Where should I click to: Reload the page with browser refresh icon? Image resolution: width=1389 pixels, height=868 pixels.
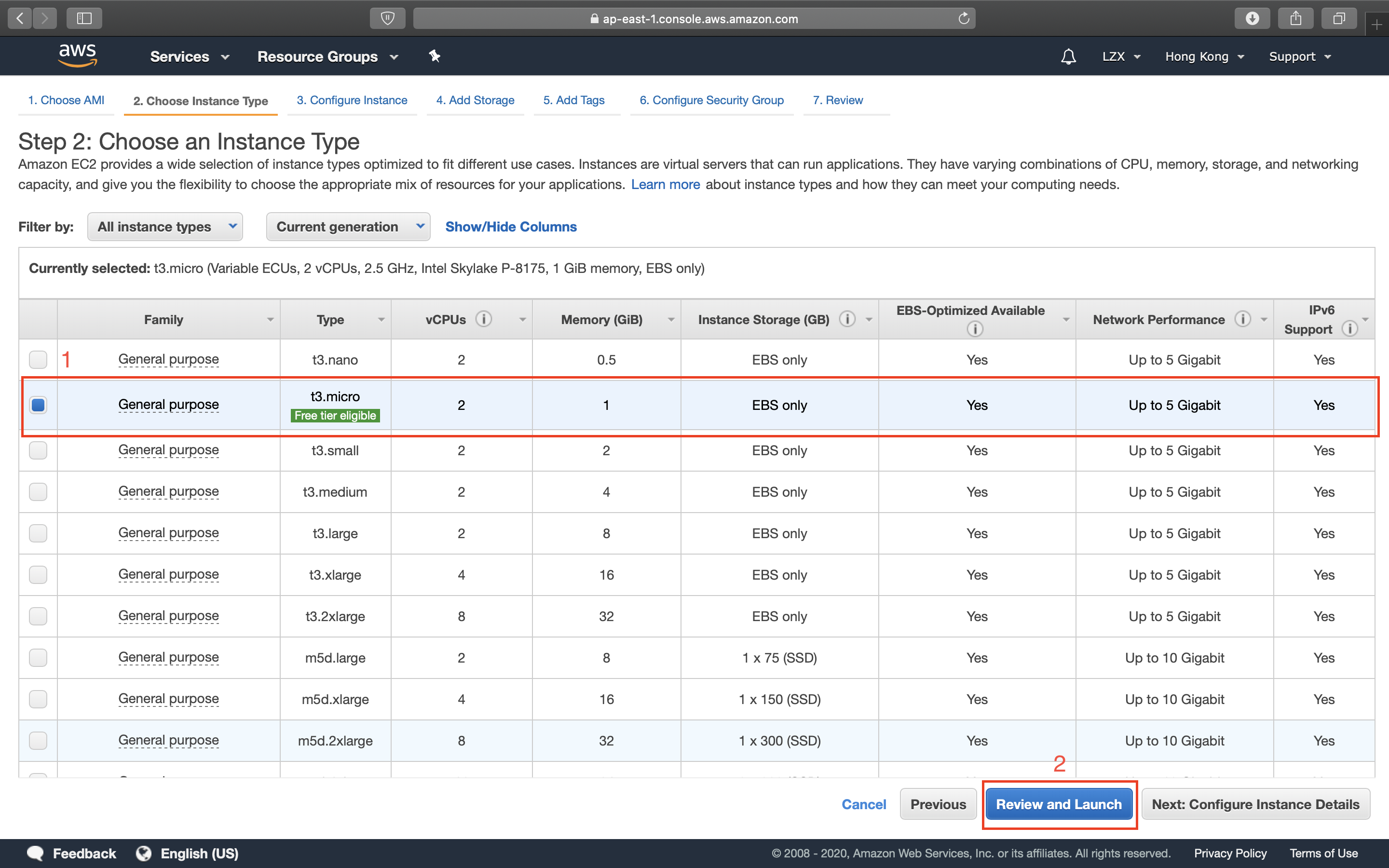point(964,18)
